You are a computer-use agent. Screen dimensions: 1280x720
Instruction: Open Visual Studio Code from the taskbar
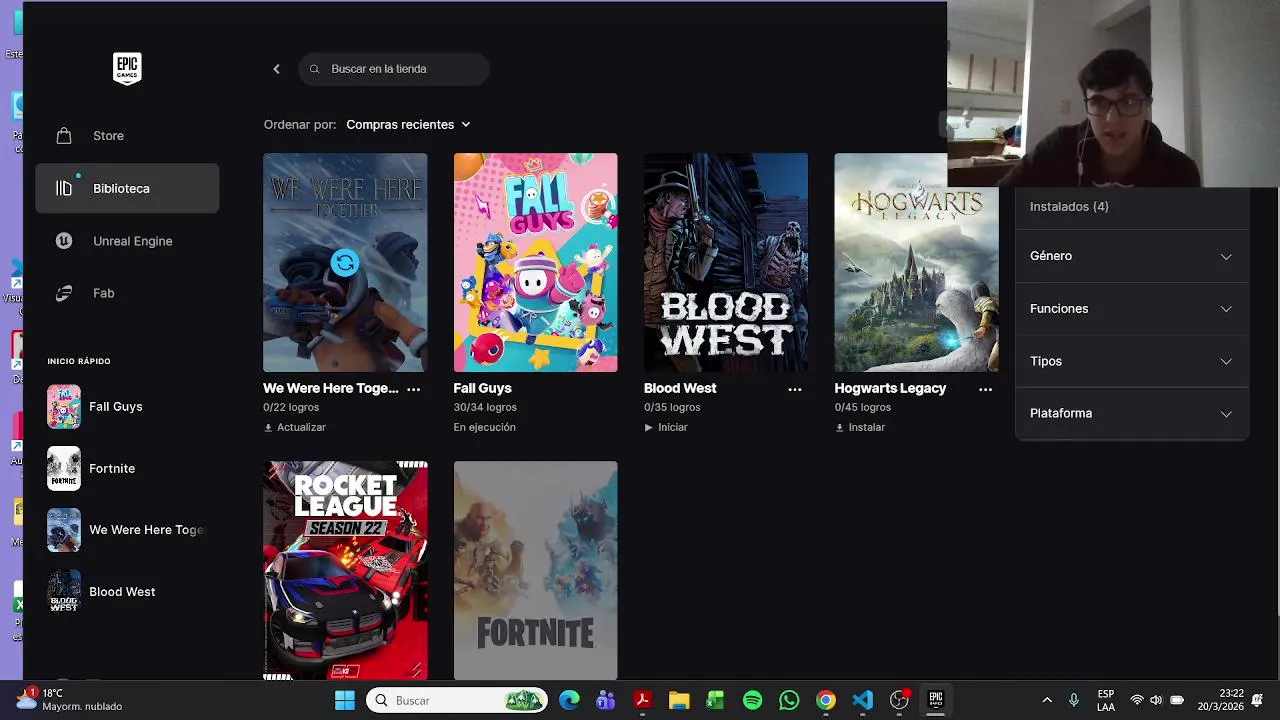[863, 700]
